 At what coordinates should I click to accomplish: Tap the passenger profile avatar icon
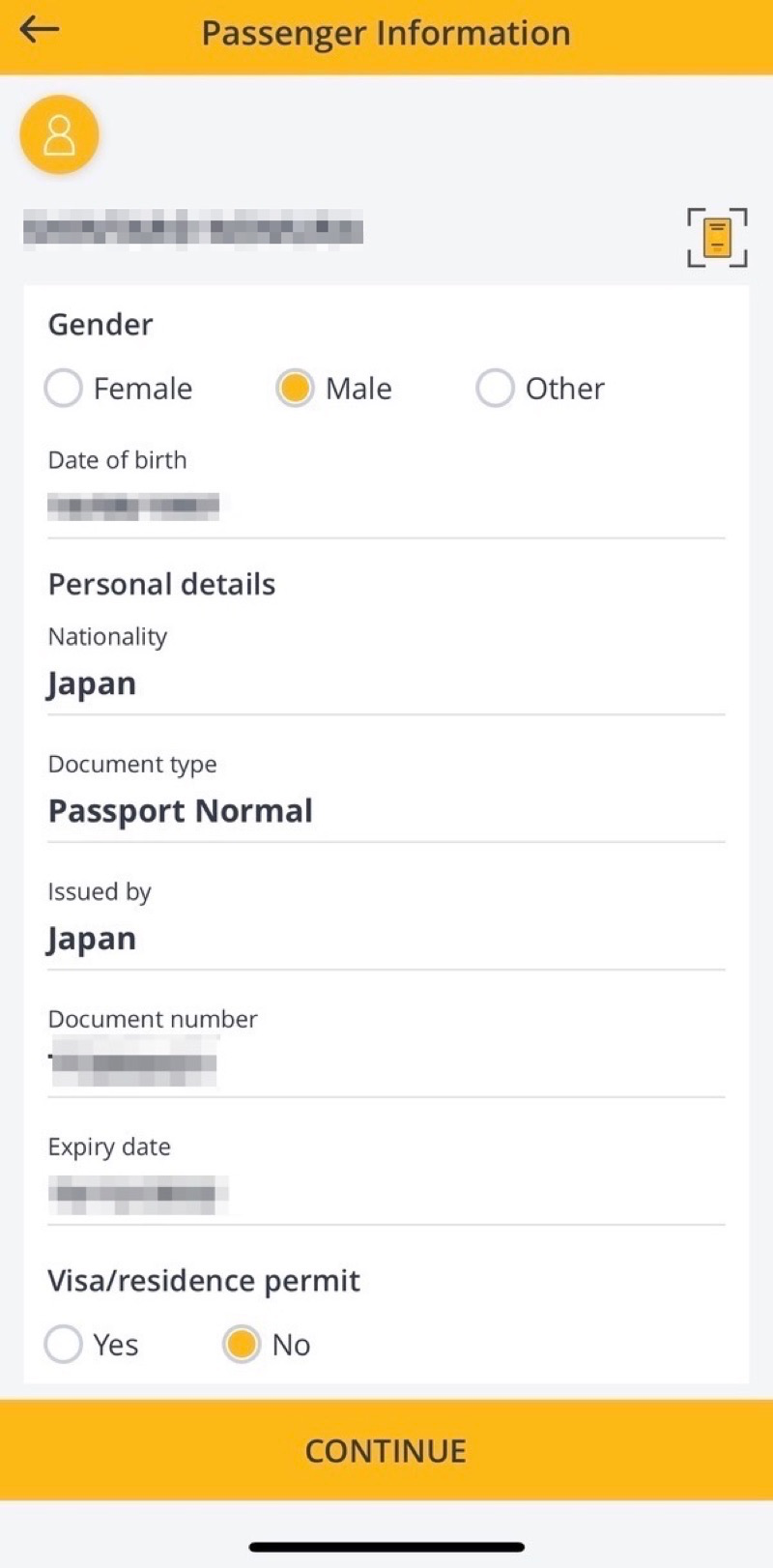pyautogui.click(x=59, y=135)
